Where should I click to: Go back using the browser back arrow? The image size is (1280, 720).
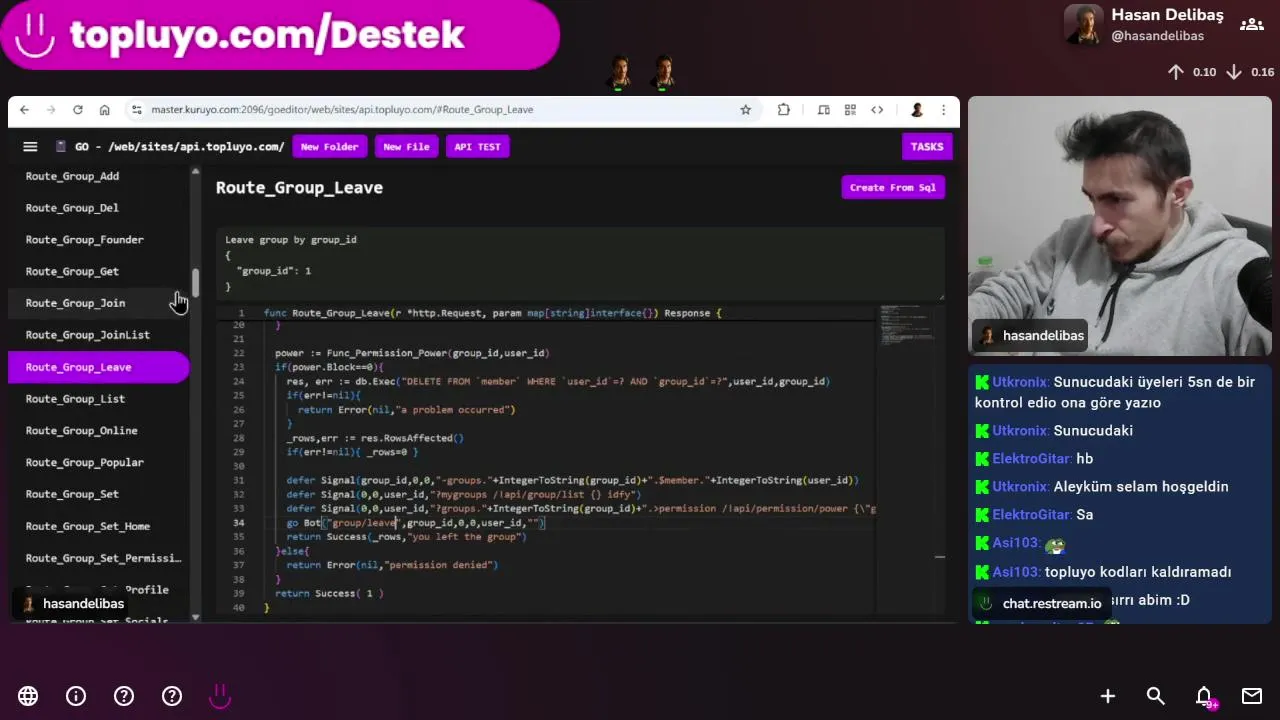click(x=25, y=110)
